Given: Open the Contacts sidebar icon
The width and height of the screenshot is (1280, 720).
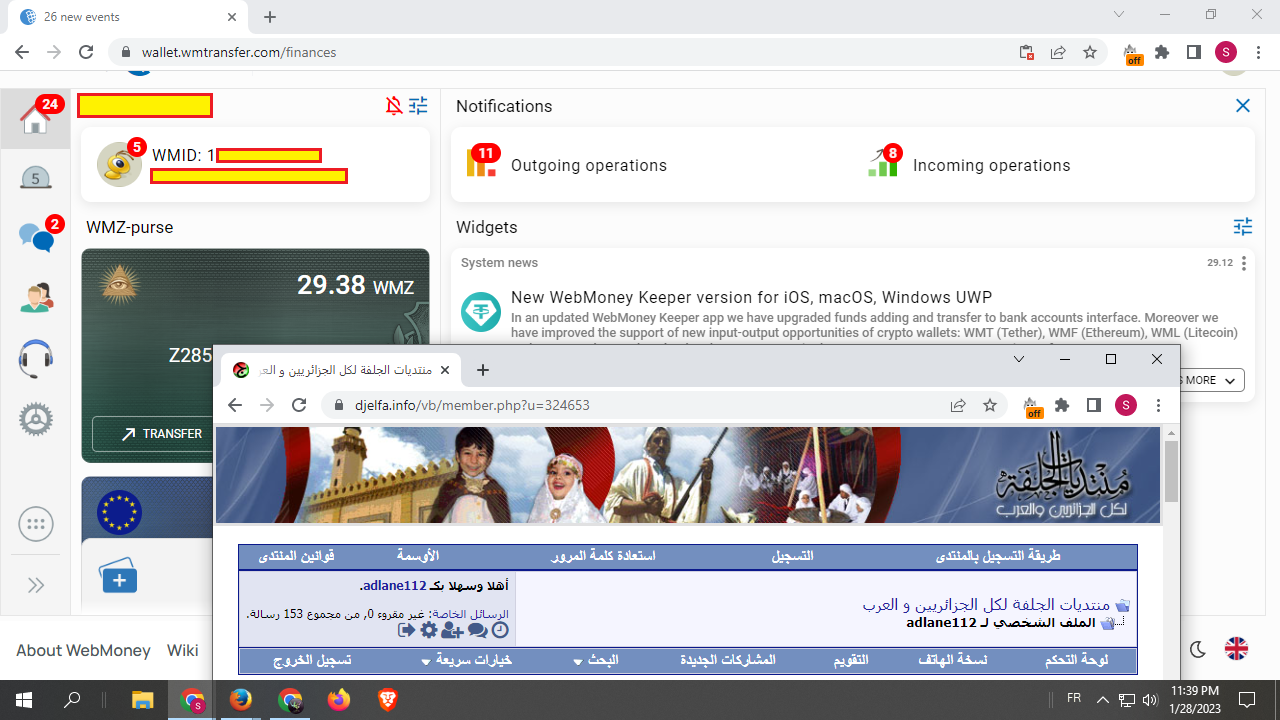Looking at the screenshot, I should [x=36, y=297].
